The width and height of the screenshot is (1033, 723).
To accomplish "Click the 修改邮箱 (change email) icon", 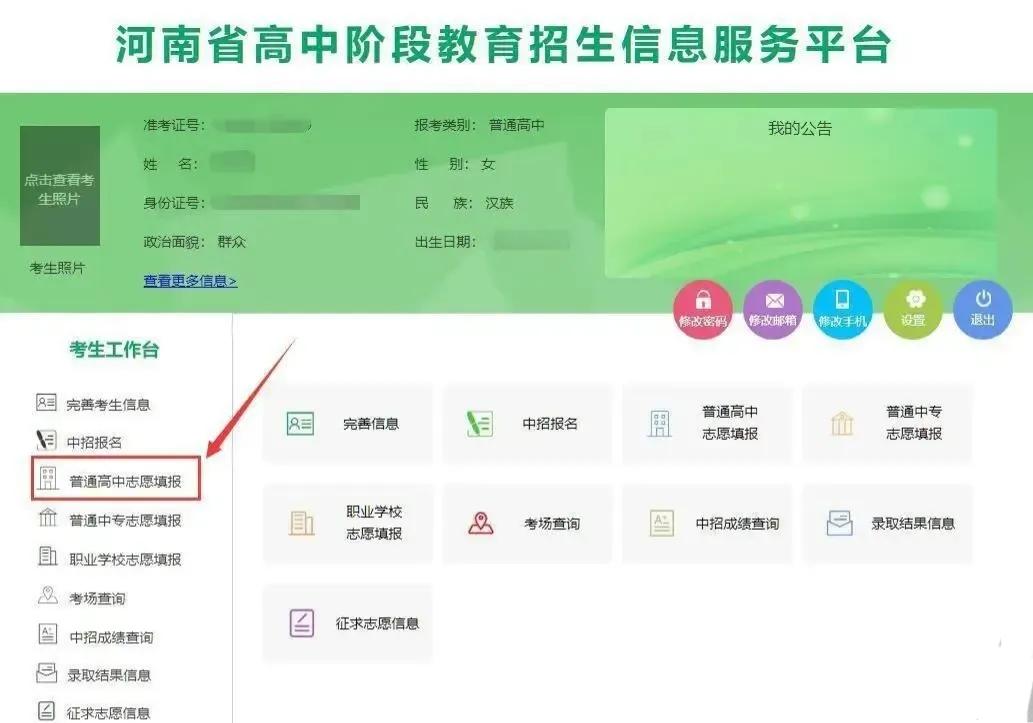I will click(772, 309).
